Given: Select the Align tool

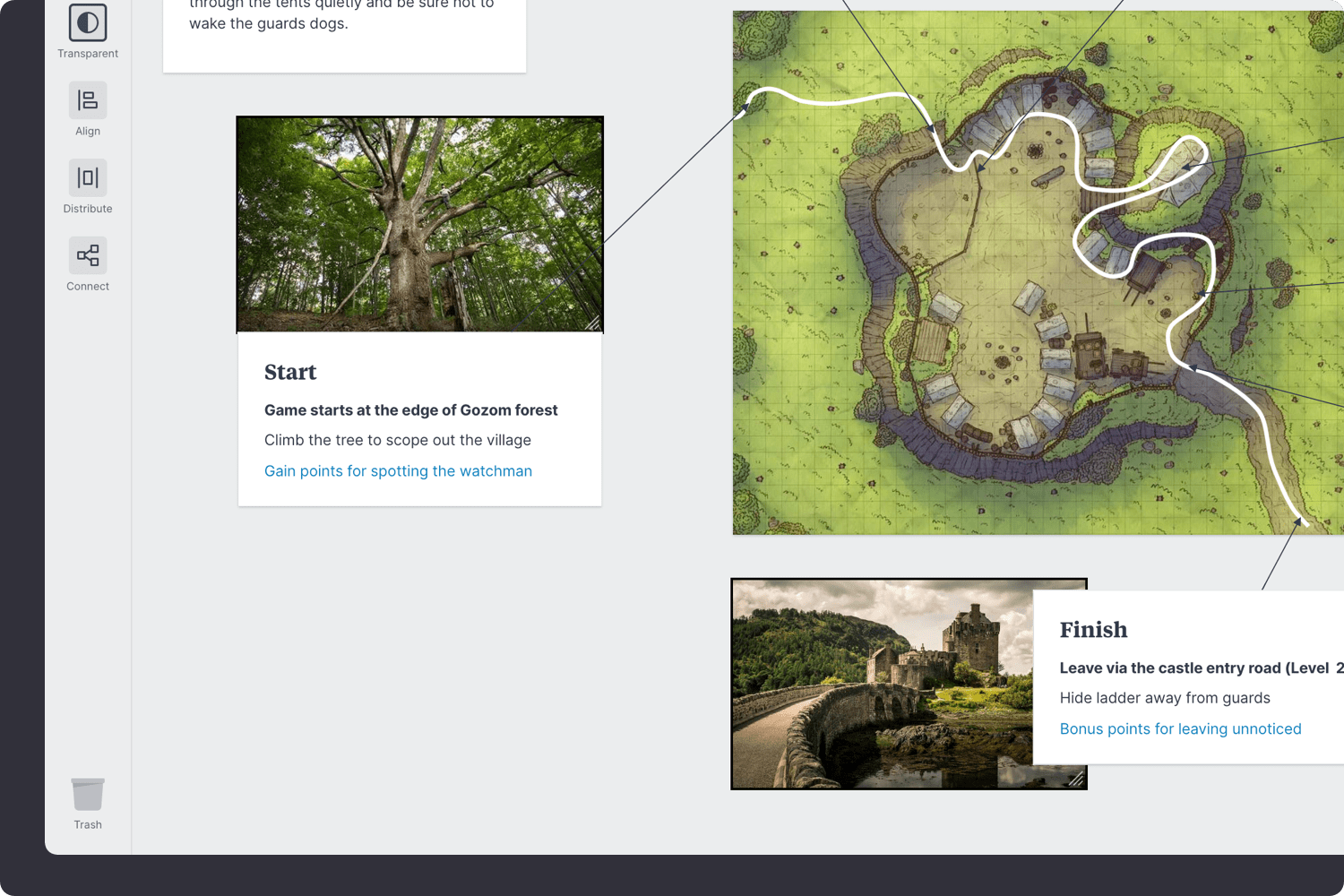Looking at the screenshot, I should click(x=87, y=100).
